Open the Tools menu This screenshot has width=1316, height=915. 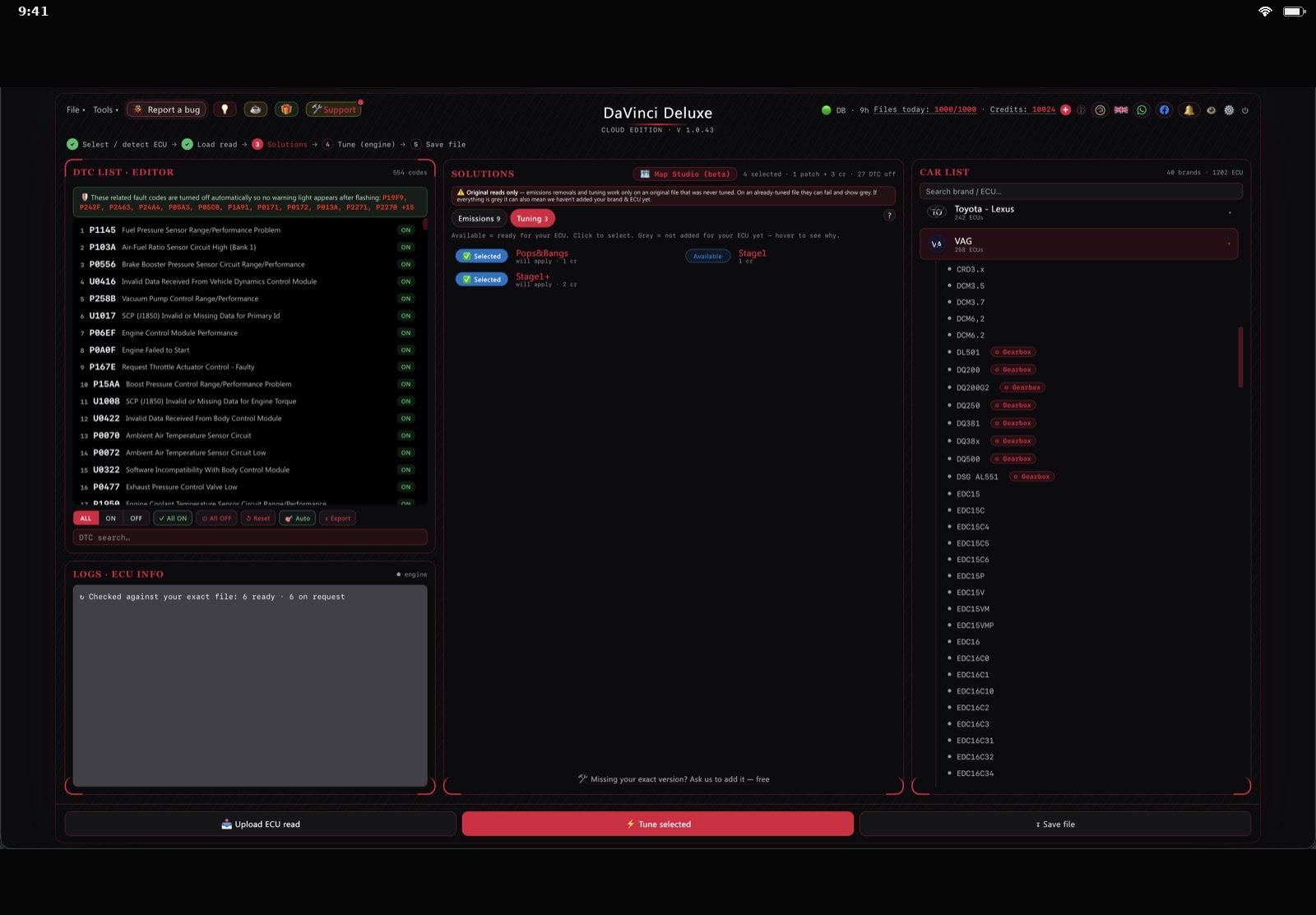pyautogui.click(x=105, y=109)
